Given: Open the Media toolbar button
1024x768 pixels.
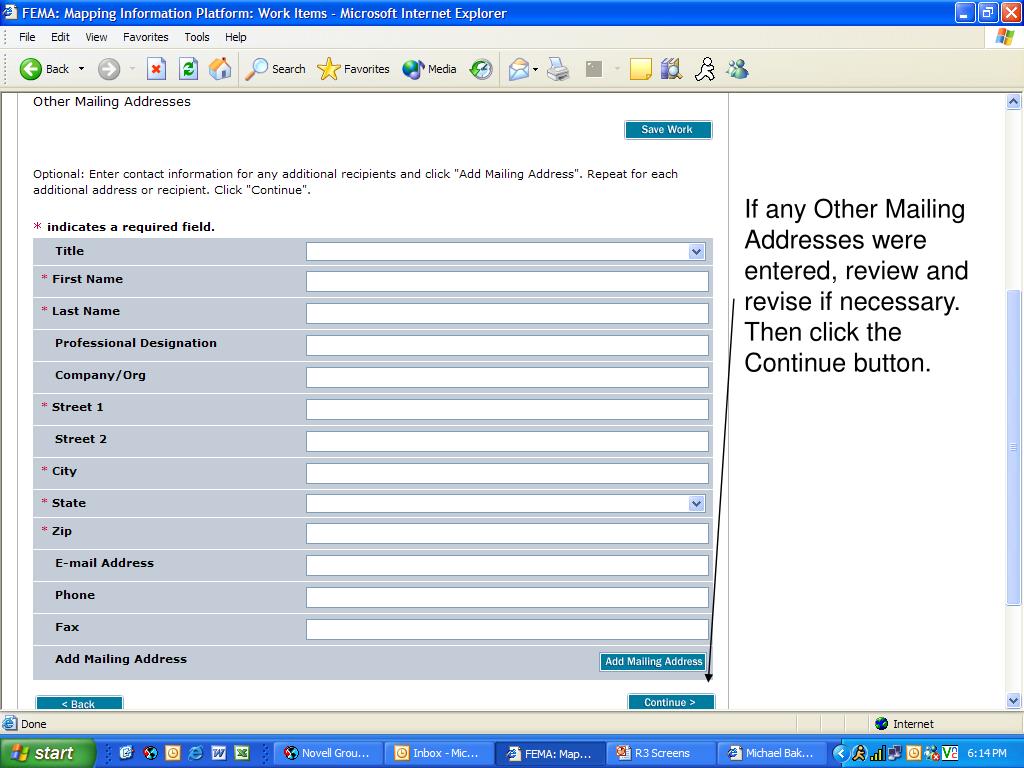Looking at the screenshot, I should [x=429, y=69].
